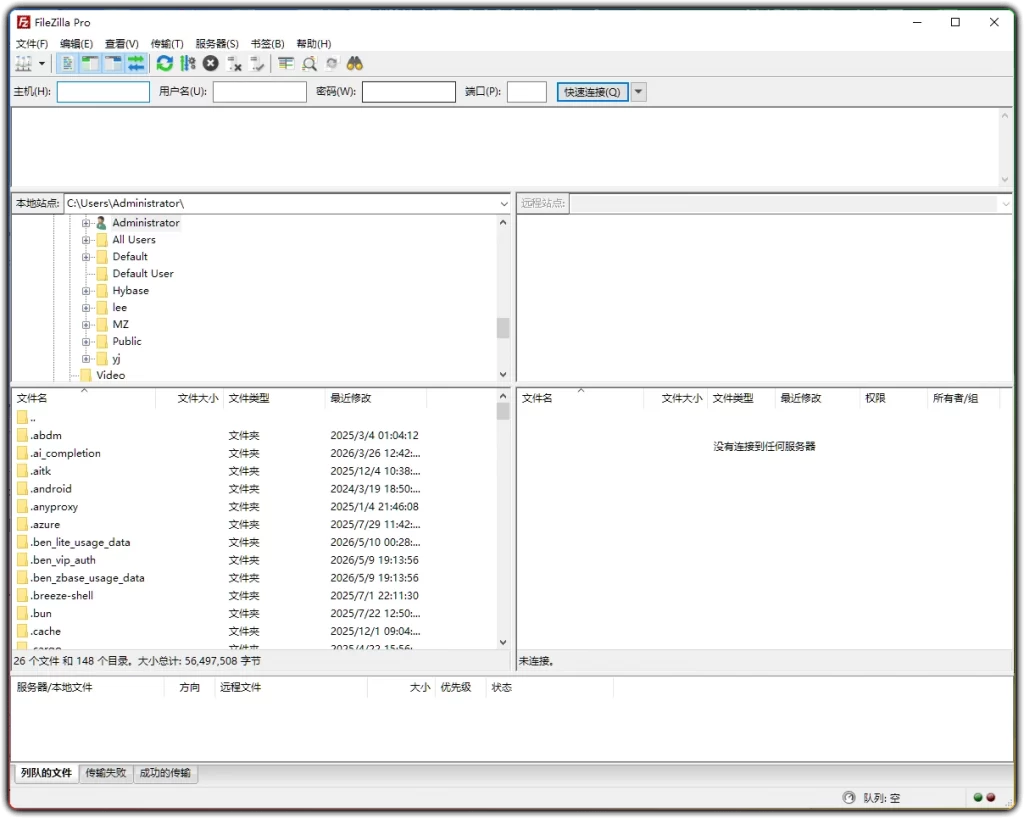Select the .cache folder
Viewport: 1024px width, 818px height.
45,631
